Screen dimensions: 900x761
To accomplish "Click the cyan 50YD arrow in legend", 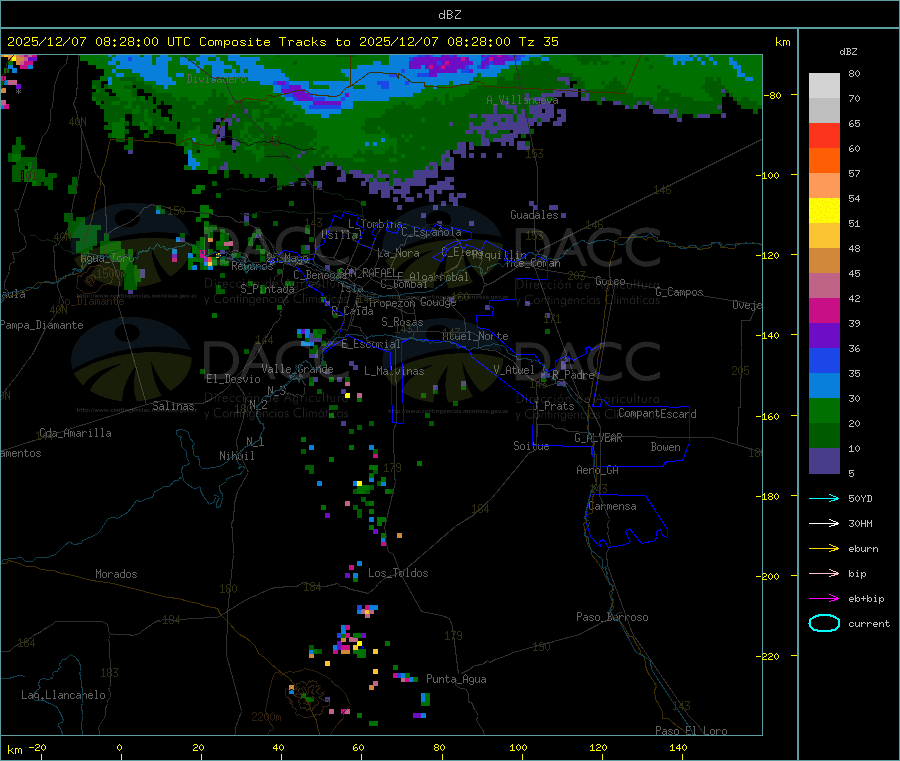I will tap(824, 498).
